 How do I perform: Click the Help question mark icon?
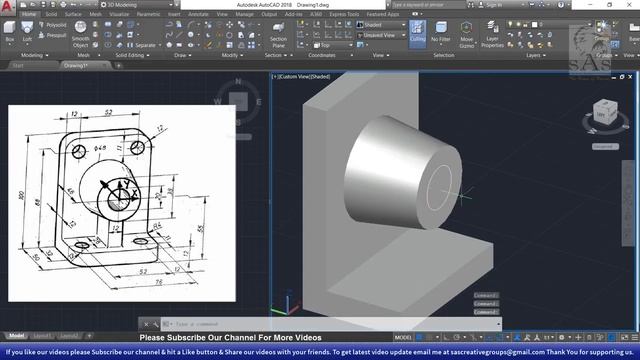pyautogui.click(x=560, y=5)
